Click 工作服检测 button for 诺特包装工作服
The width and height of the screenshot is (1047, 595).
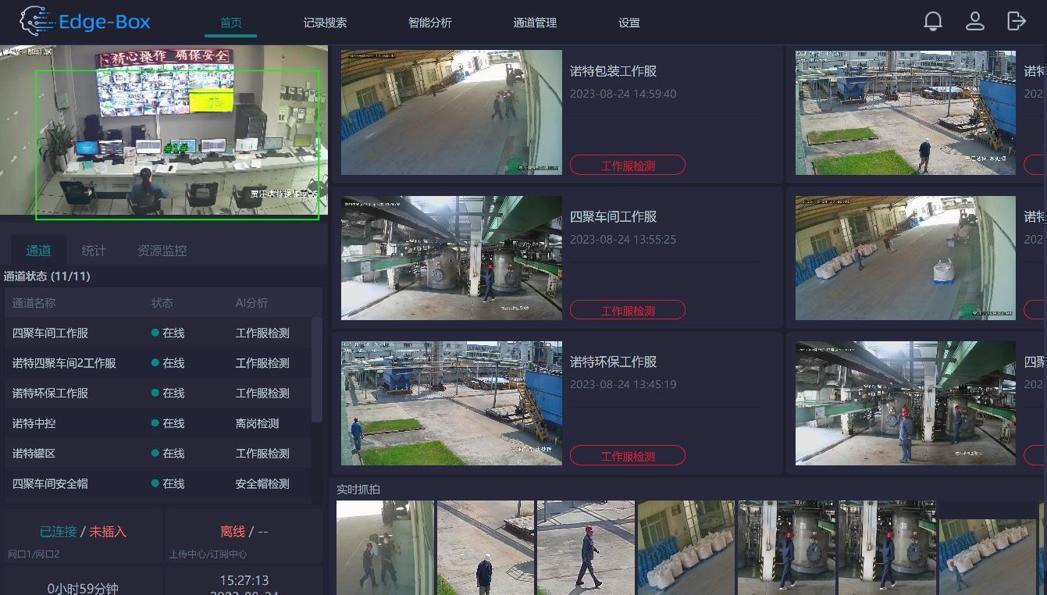[x=628, y=165]
